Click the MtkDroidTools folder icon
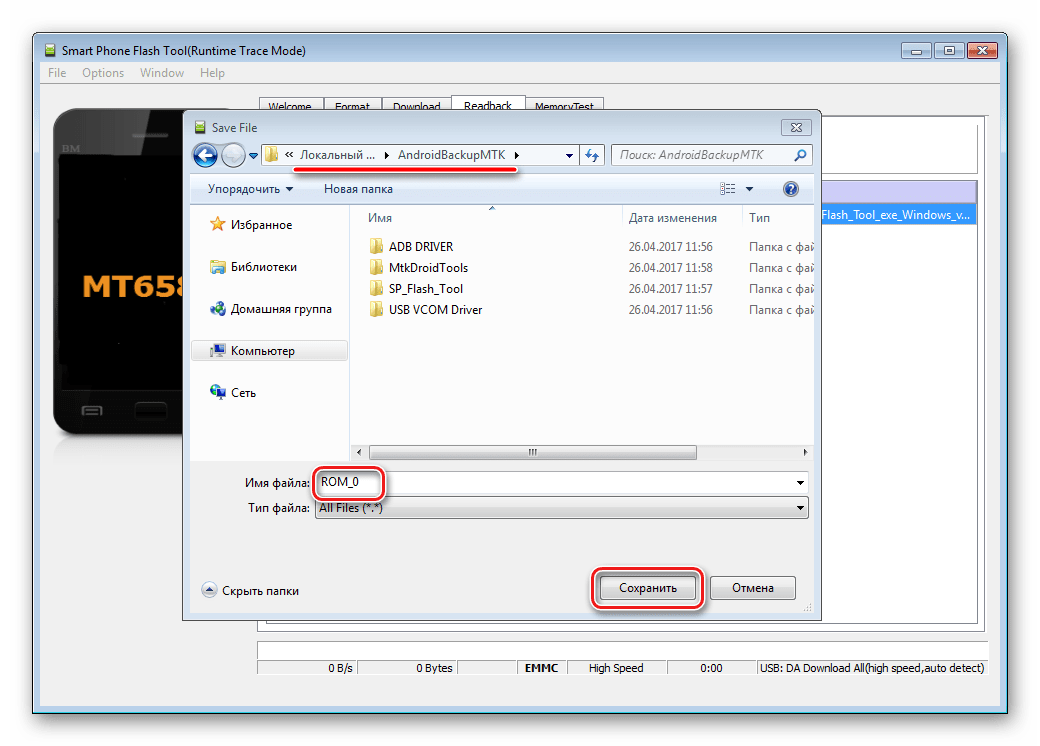Image resolution: width=1040 pixels, height=746 pixels. [376, 268]
